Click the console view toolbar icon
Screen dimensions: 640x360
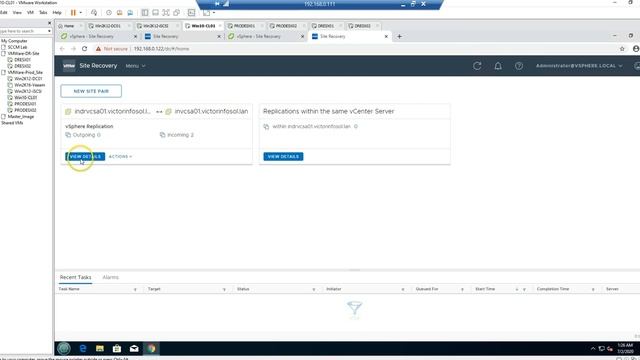191,13
